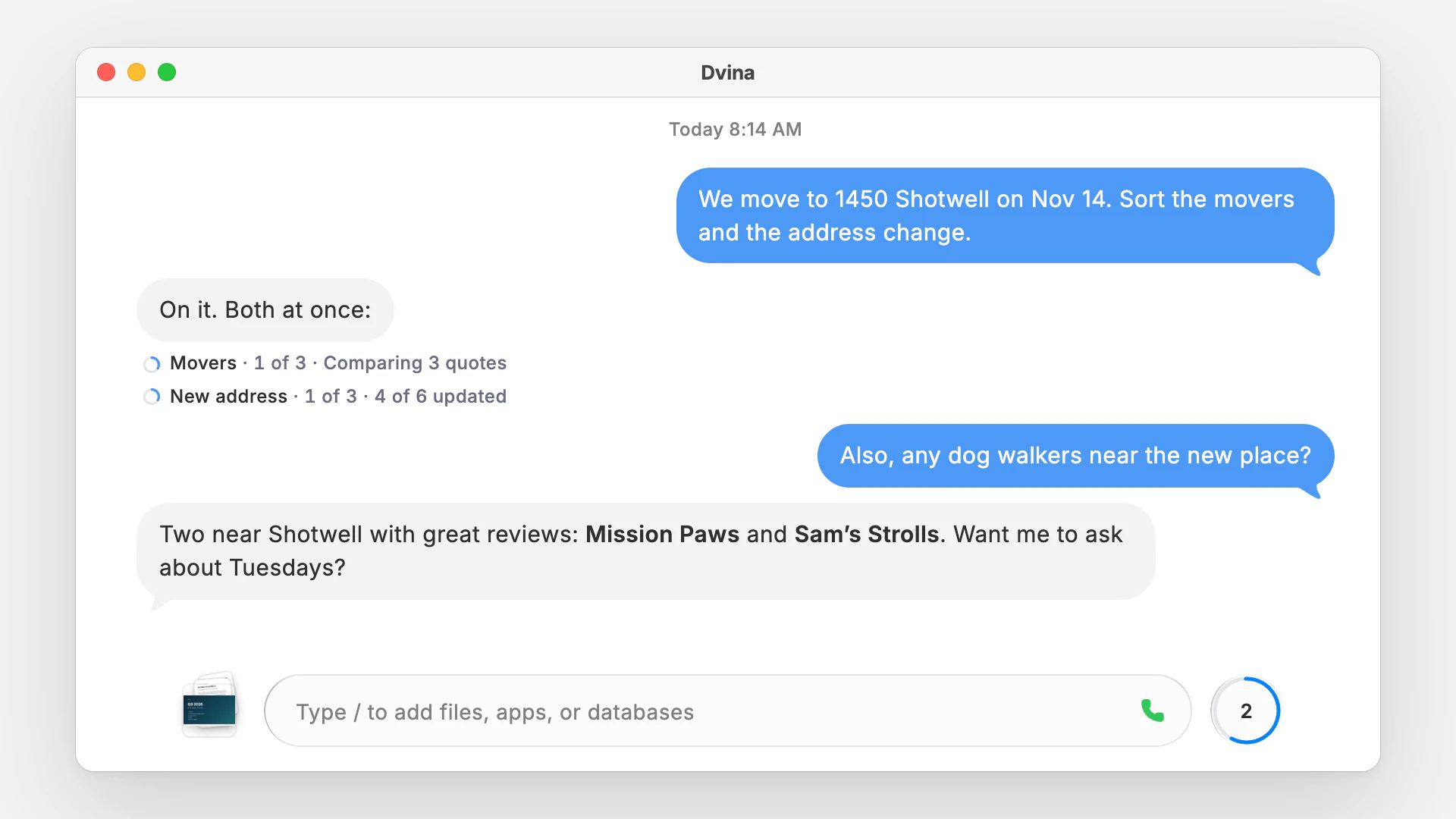Minimize the window with the yellow button
The width and height of the screenshot is (1456, 819).
click(136, 72)
